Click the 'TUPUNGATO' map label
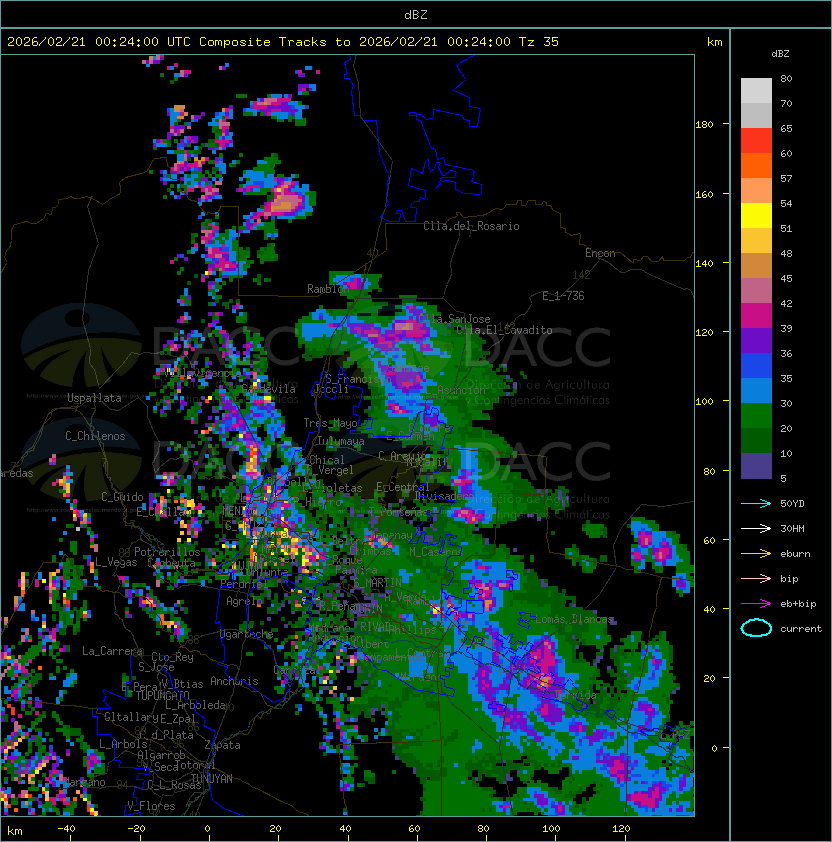This screenshot has width=832, height=842. [x=162, y=695]
